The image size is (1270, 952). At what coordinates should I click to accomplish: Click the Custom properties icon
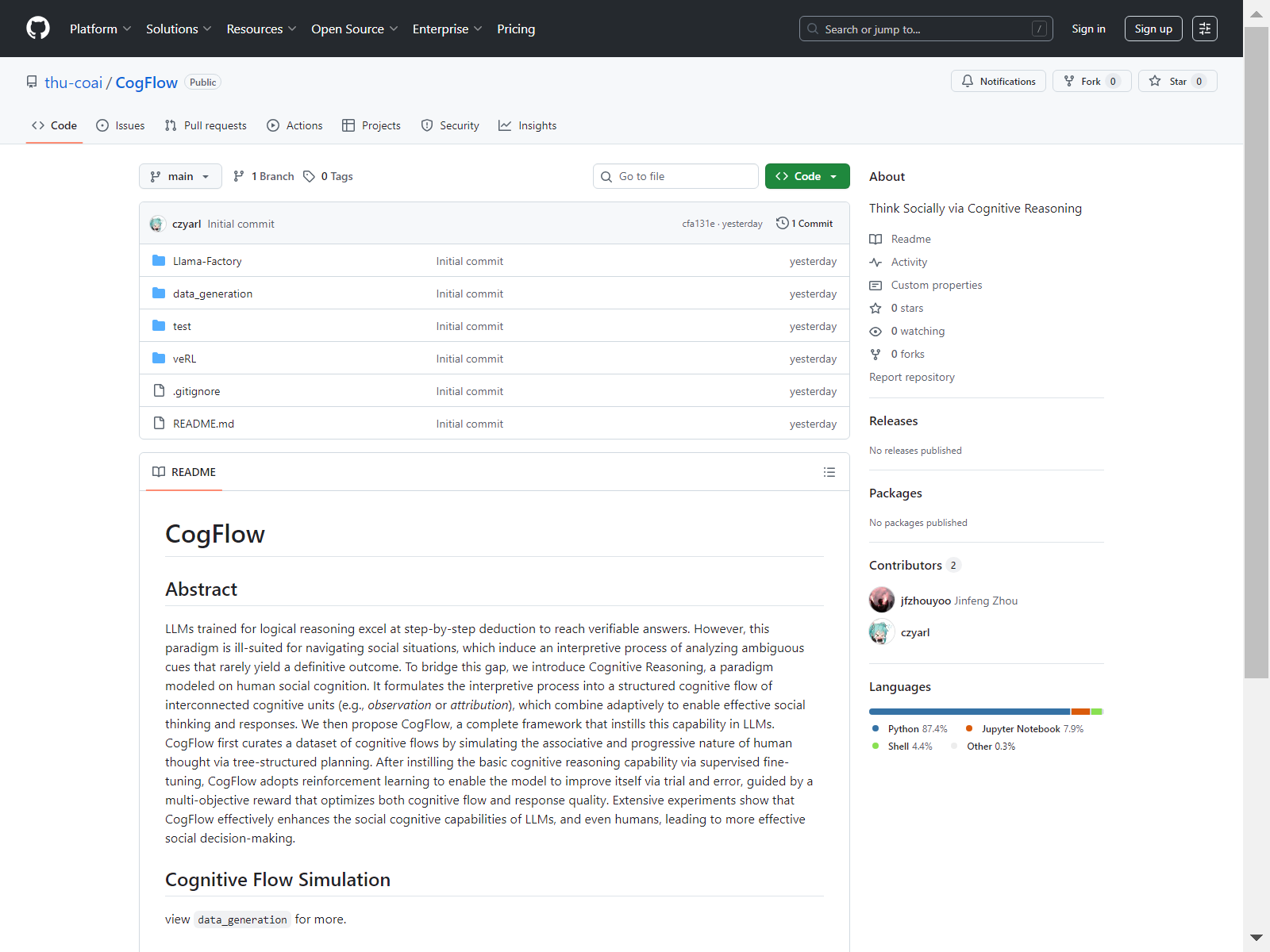click(876, 285)
